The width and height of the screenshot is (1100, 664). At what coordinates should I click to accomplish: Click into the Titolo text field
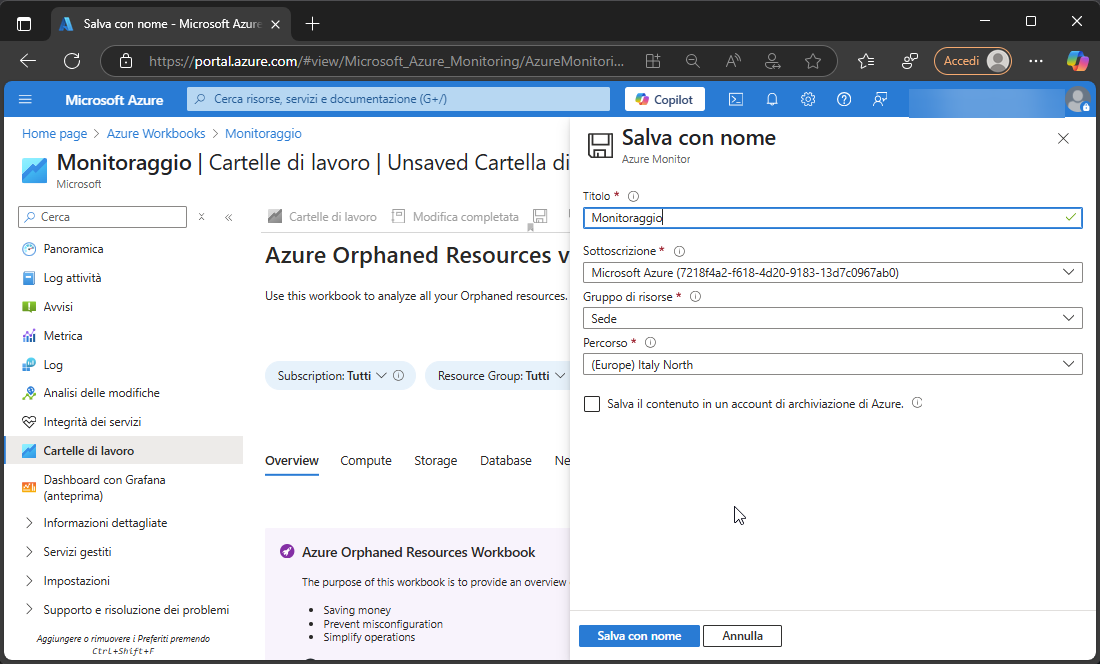click(x=820, y=217)
